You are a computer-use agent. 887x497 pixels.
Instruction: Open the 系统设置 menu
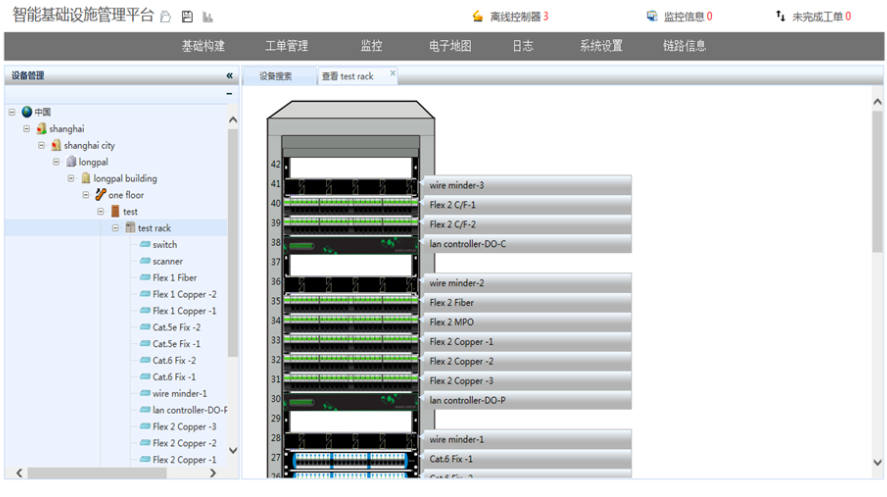(x=600, y=46)
